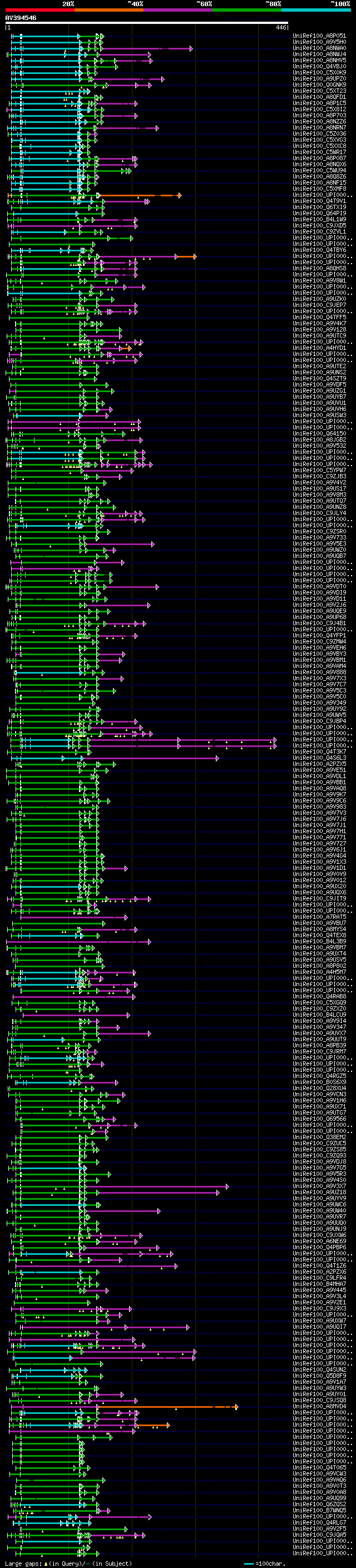Select hit UniRef100_Q4SZT9
The image size is (356, 1568).
click(x=319, y=379)
